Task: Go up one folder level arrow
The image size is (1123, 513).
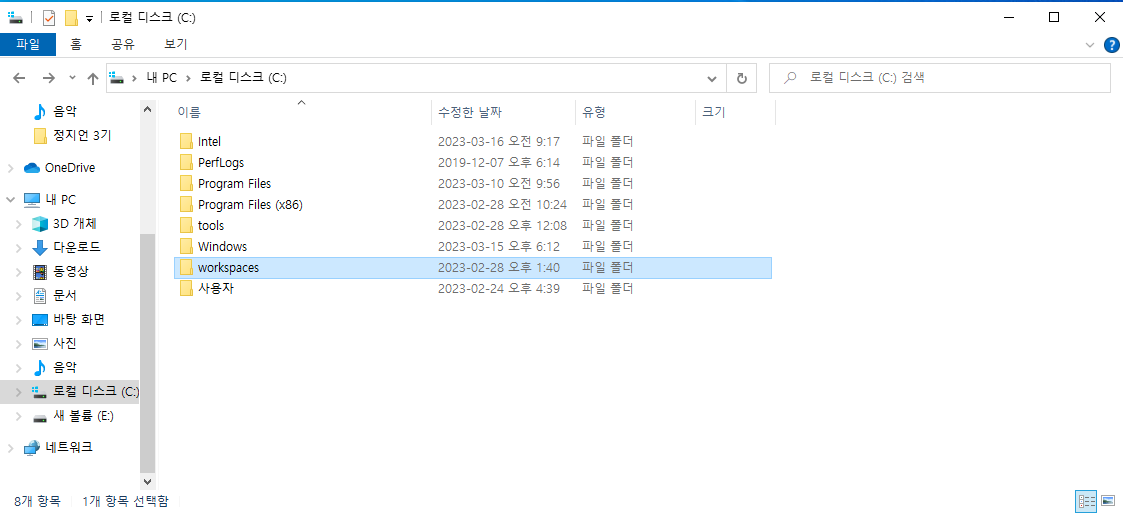Action: tap(92, 78)
